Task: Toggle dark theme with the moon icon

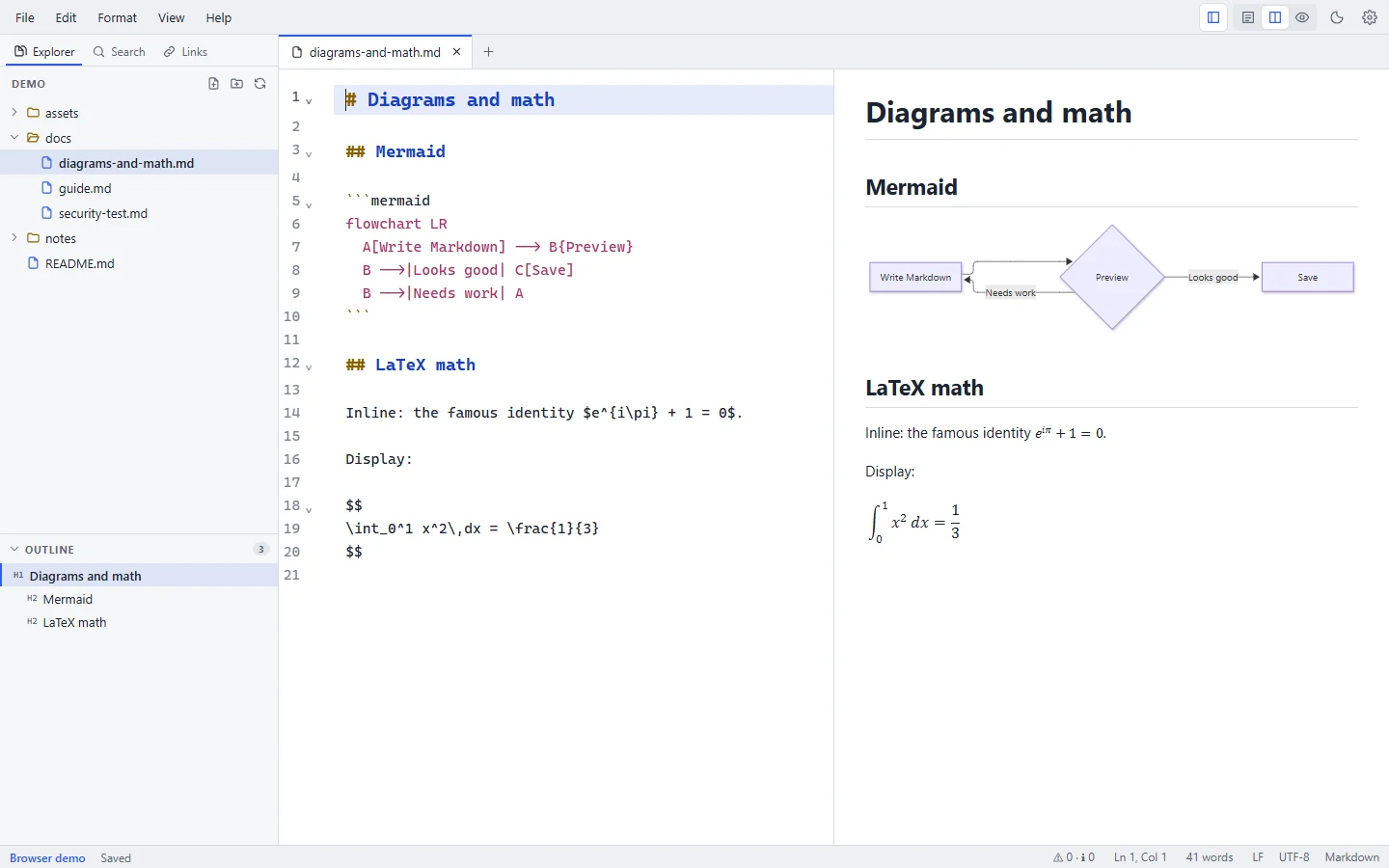Action: [1337, 17]
